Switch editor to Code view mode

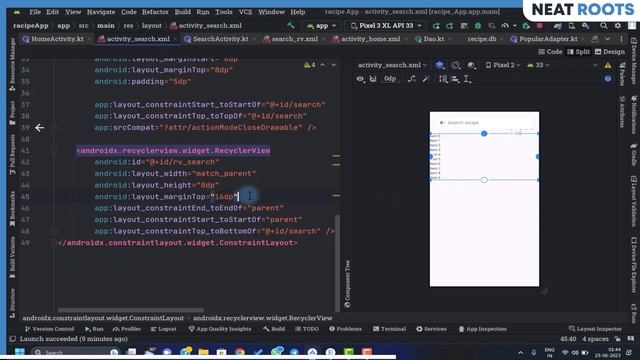coord(550,52)
